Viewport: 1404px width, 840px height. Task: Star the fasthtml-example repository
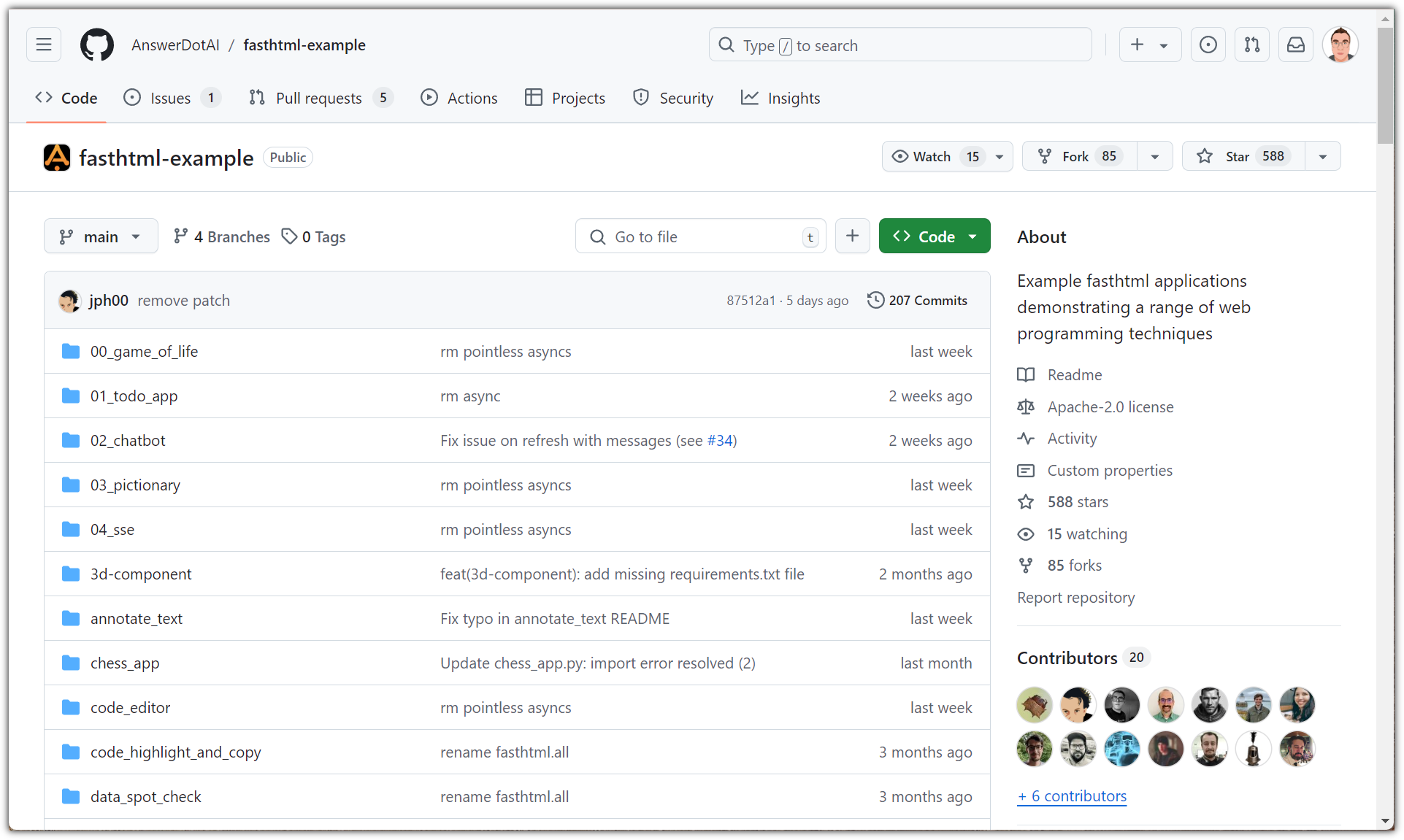click(x=1243, y=156)
